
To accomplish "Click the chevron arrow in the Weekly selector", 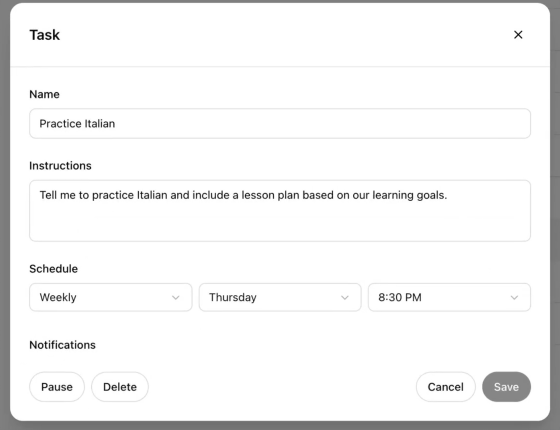I will (175, 298).
